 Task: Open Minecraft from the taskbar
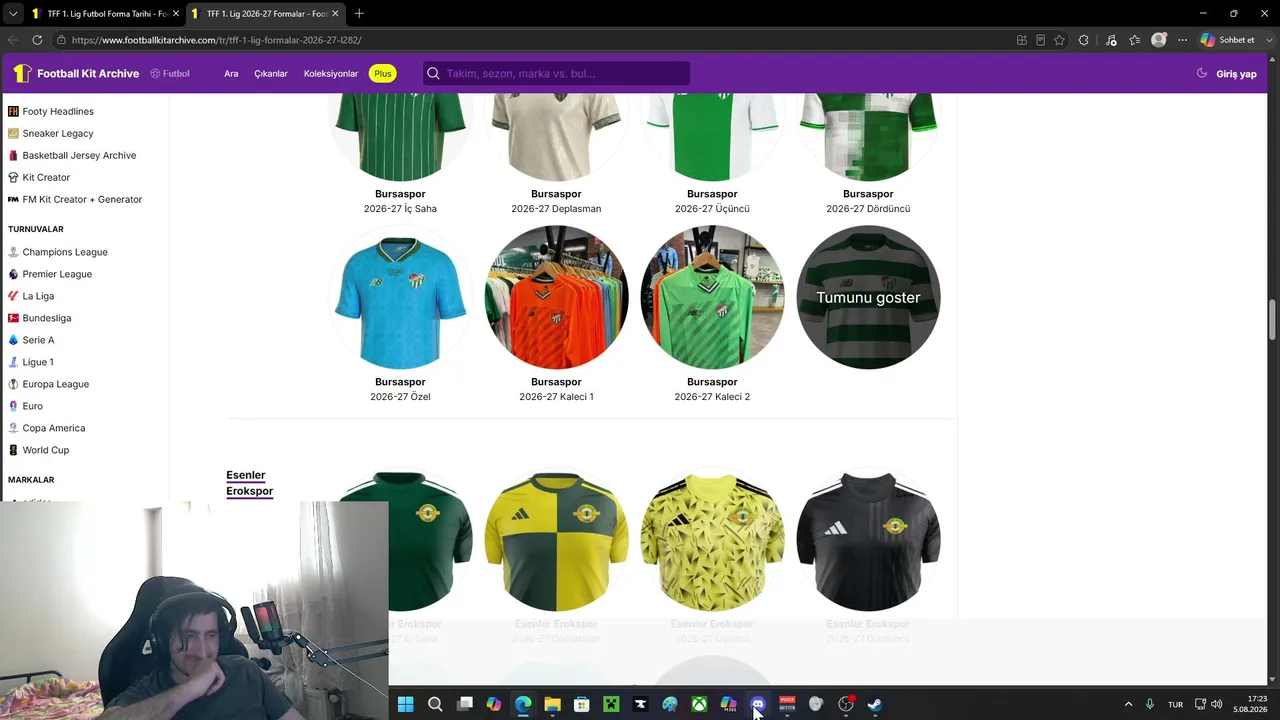point(611,705)
